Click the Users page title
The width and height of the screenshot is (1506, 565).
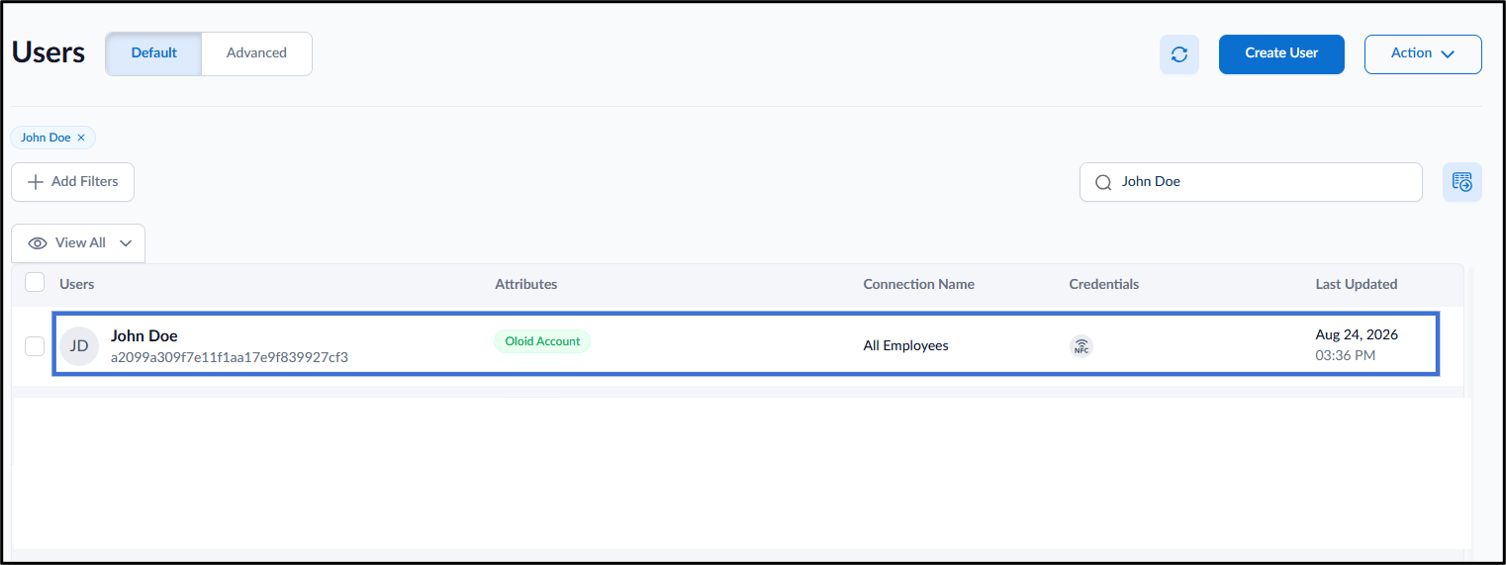(x=48, y=53)
